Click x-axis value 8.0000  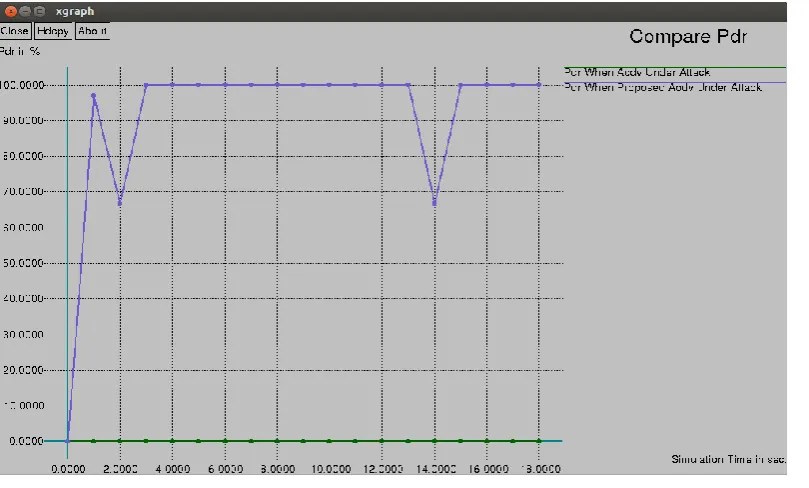(278, 469)
